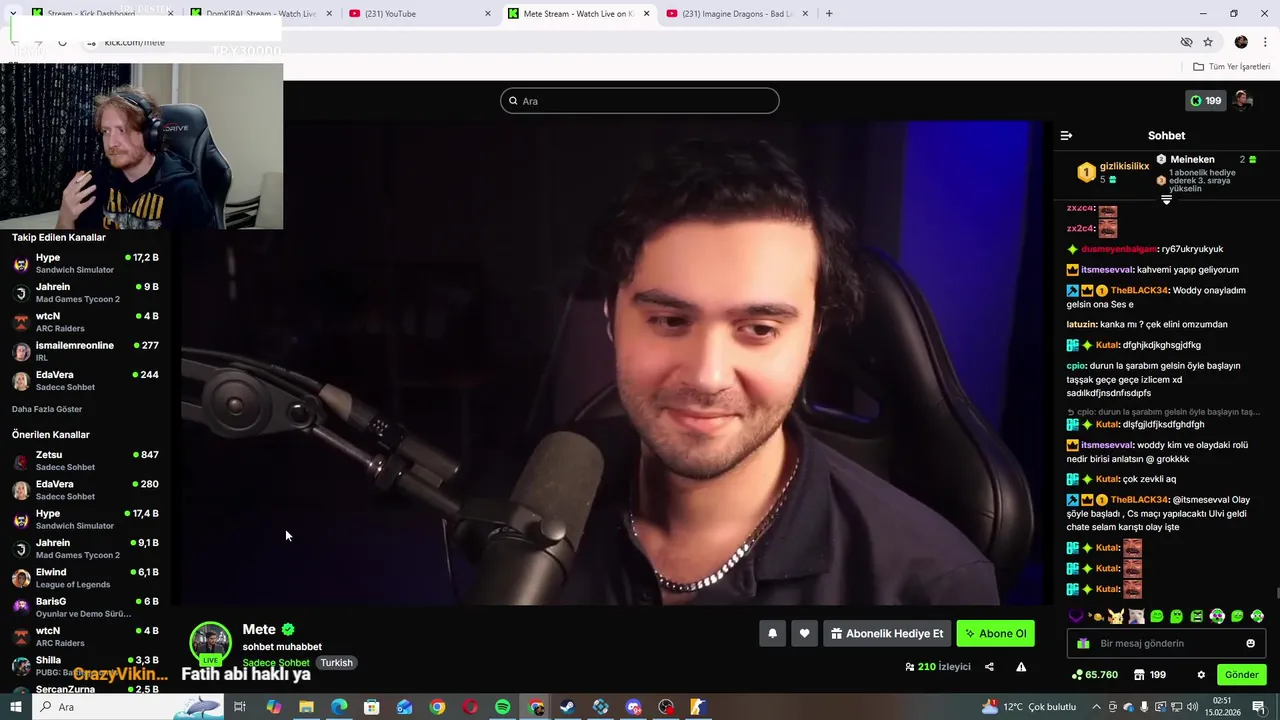Click Mete's channel avatar with LIVE badge
This screenshot has width=1280, height=720.
[211, 644]
